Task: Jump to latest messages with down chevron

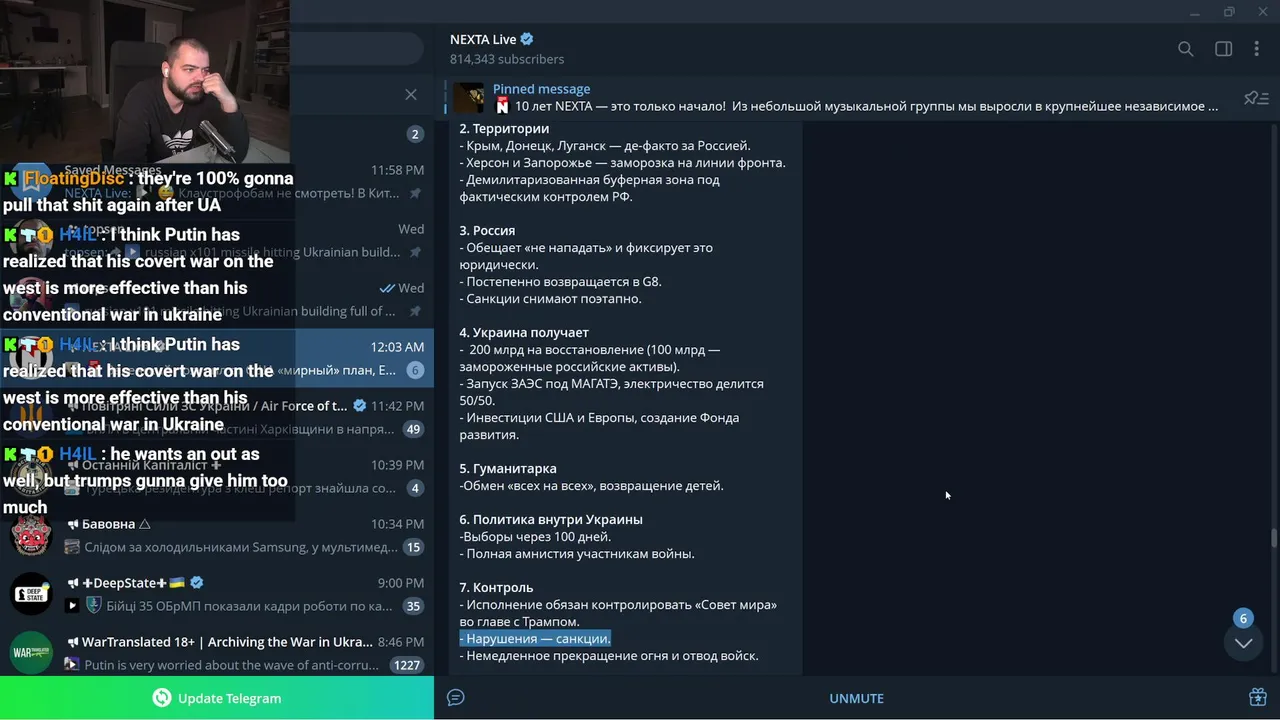Action: [1243, 643]
